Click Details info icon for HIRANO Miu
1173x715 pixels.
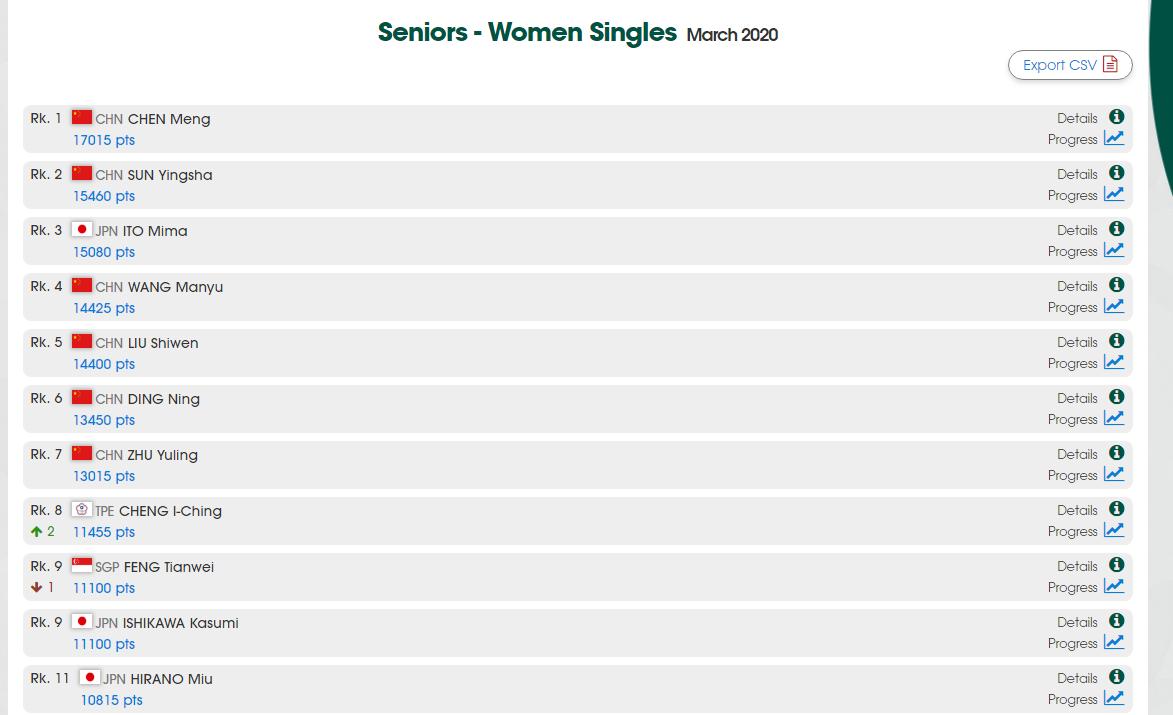(1116, 677)
